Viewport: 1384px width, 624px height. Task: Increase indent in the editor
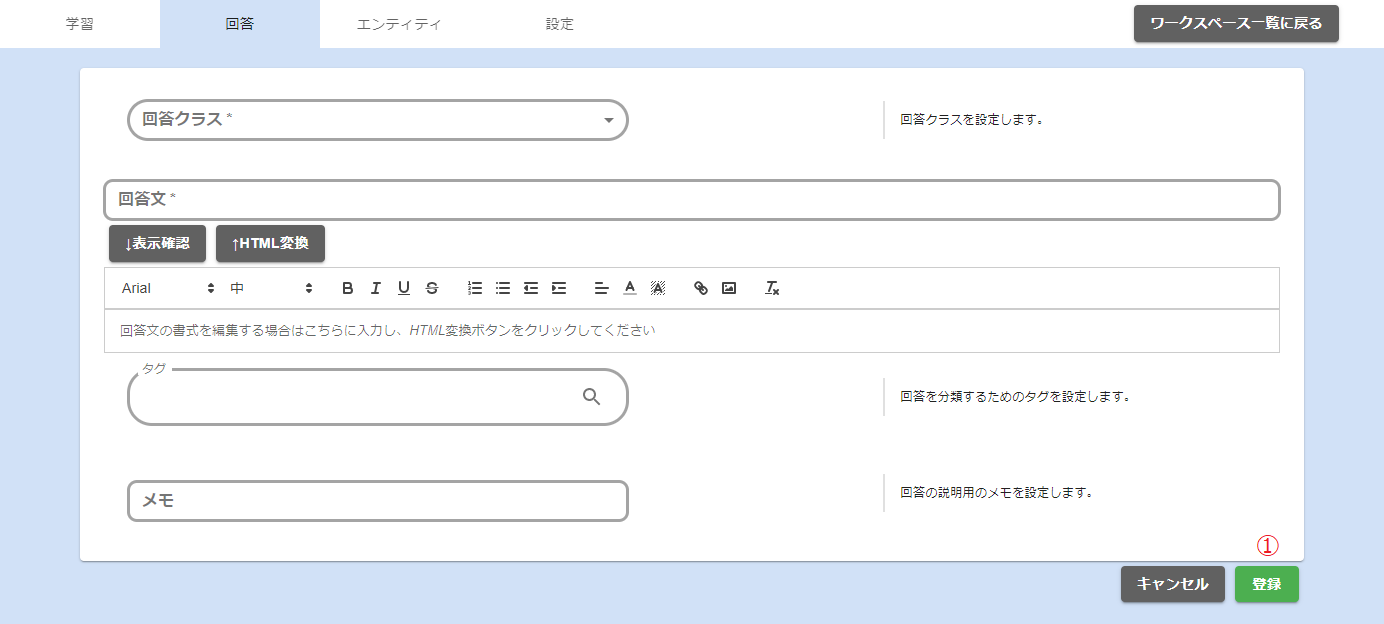point(559,288)
